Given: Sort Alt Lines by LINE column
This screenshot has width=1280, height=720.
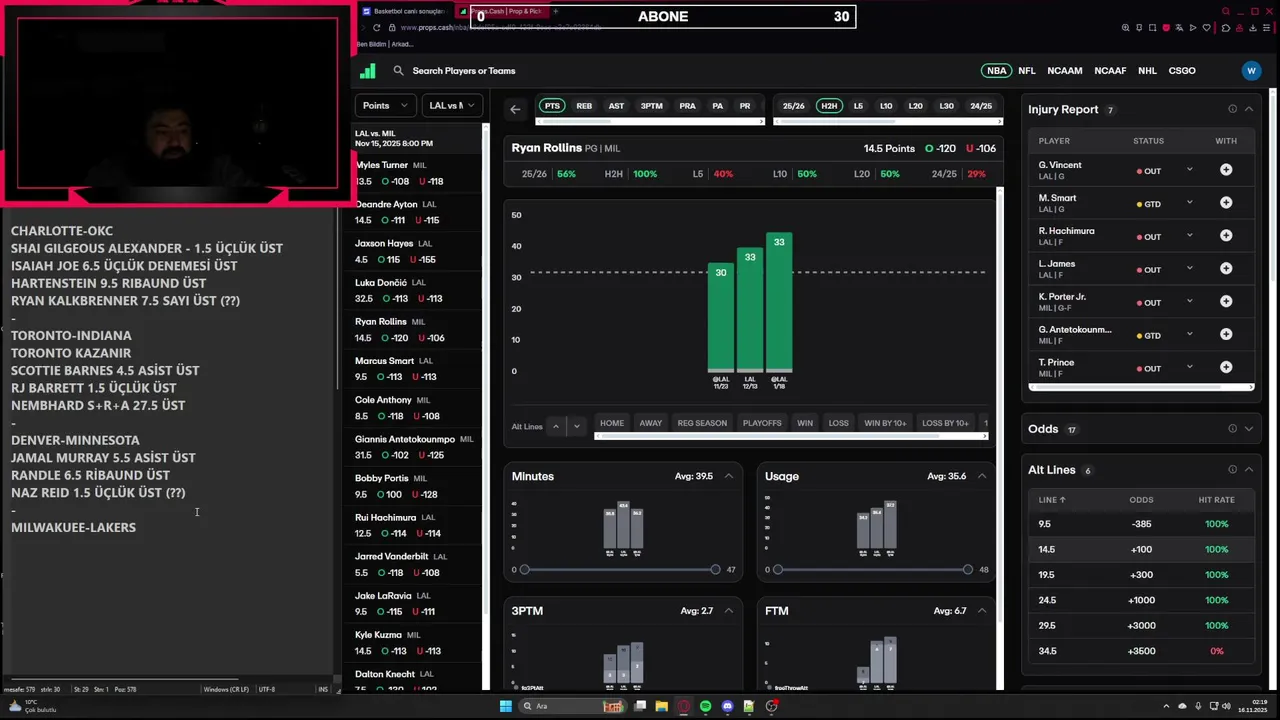Looking at the screenshot, I should (x=1052, y=500).
